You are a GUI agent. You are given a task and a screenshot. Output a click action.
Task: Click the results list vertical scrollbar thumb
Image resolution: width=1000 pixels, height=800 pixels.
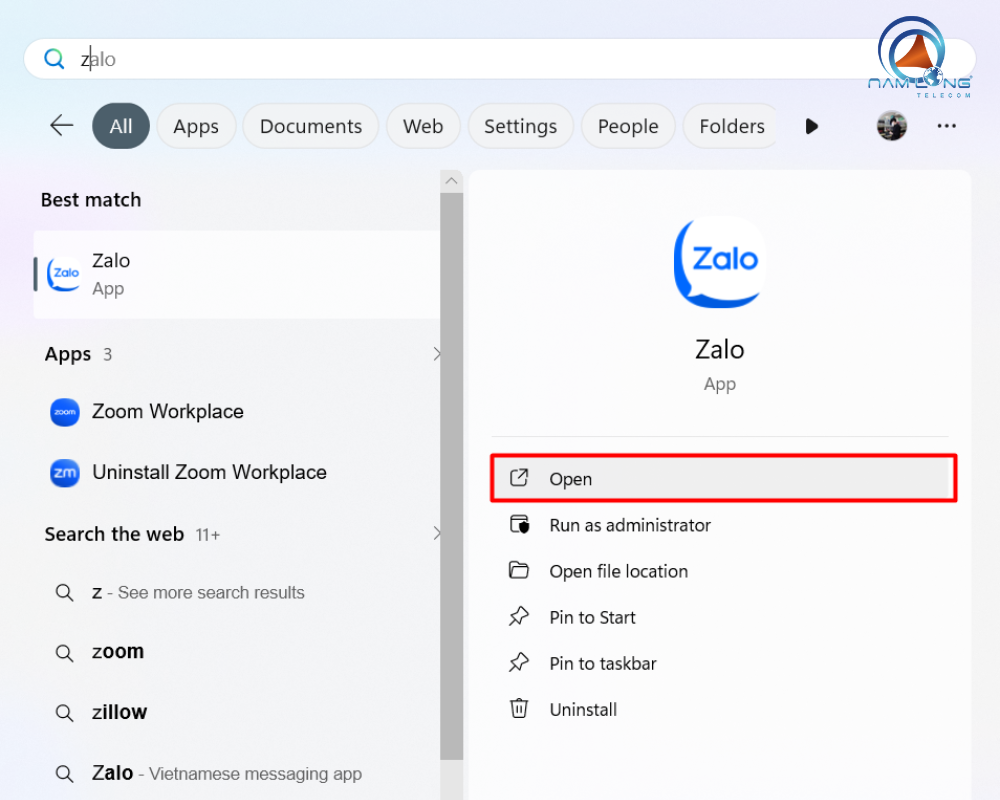(x=452, y=476)
